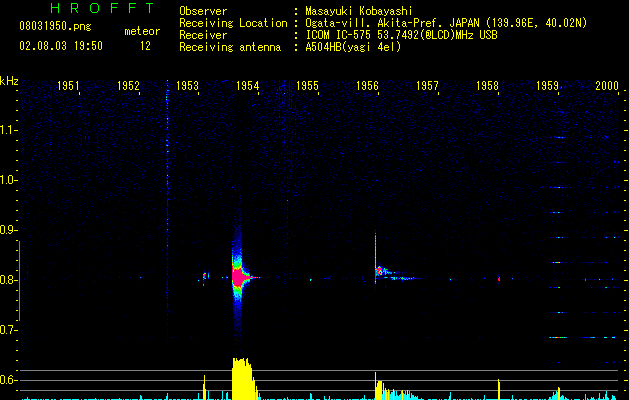Click the 0.9 kHz frequency label

coord(7,230)
